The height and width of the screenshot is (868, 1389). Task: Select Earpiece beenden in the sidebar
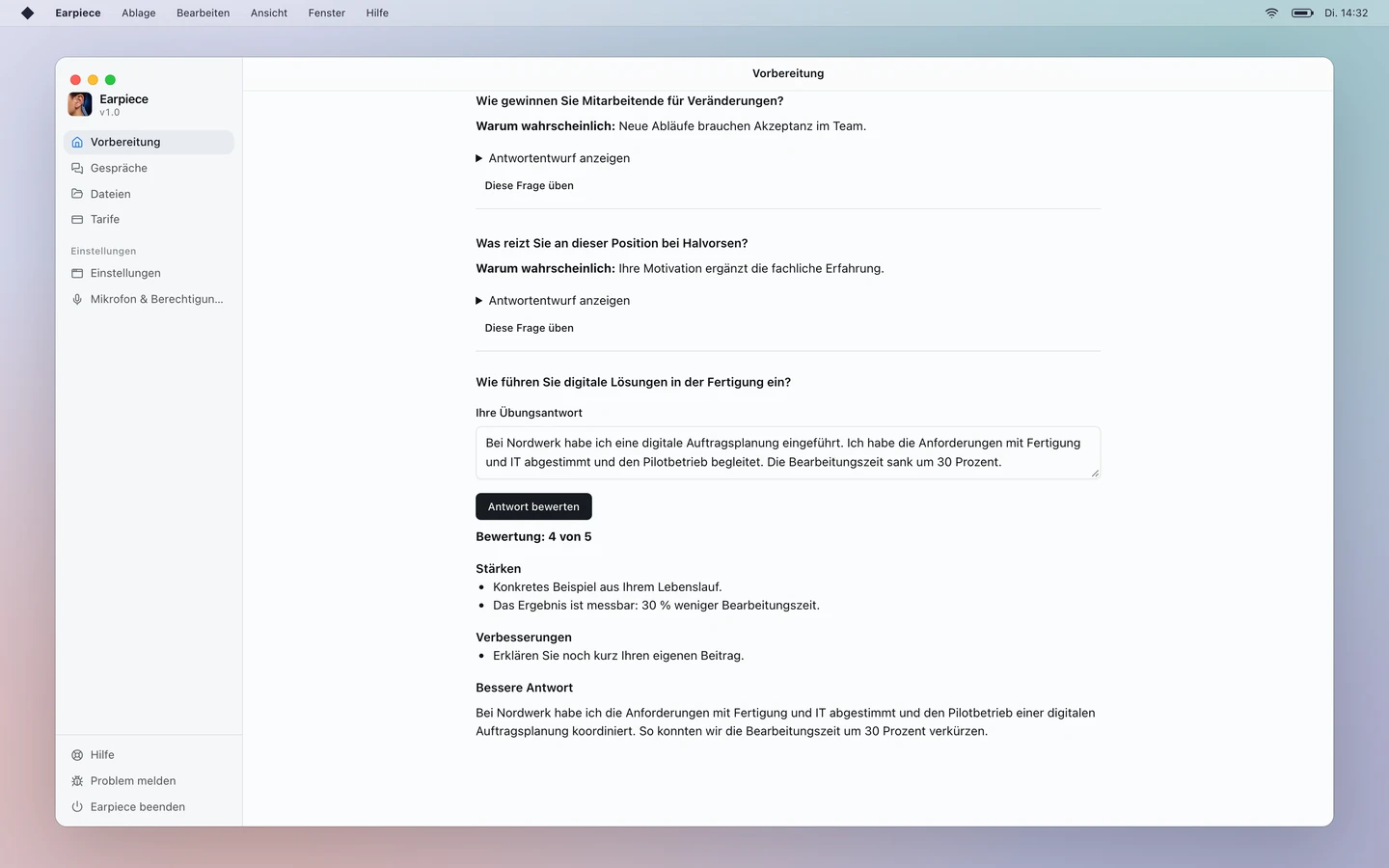coord(149,807)
